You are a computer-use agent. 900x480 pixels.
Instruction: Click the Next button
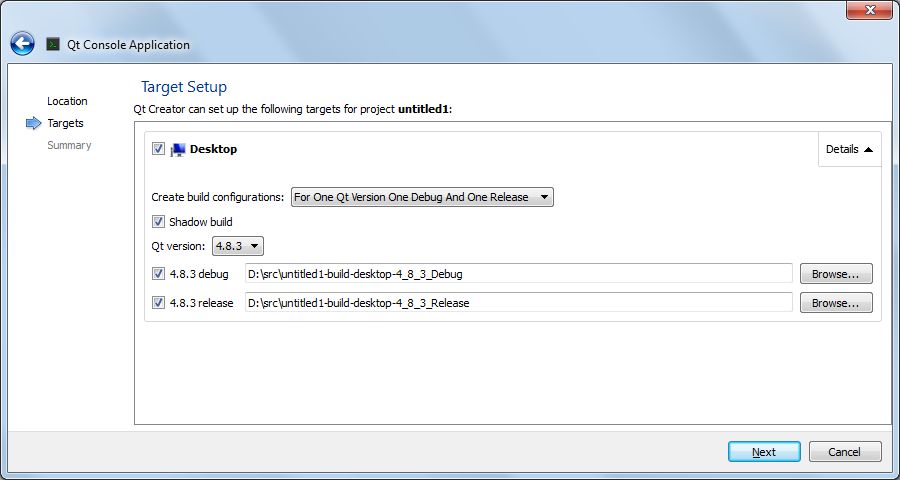click(764, 452)
